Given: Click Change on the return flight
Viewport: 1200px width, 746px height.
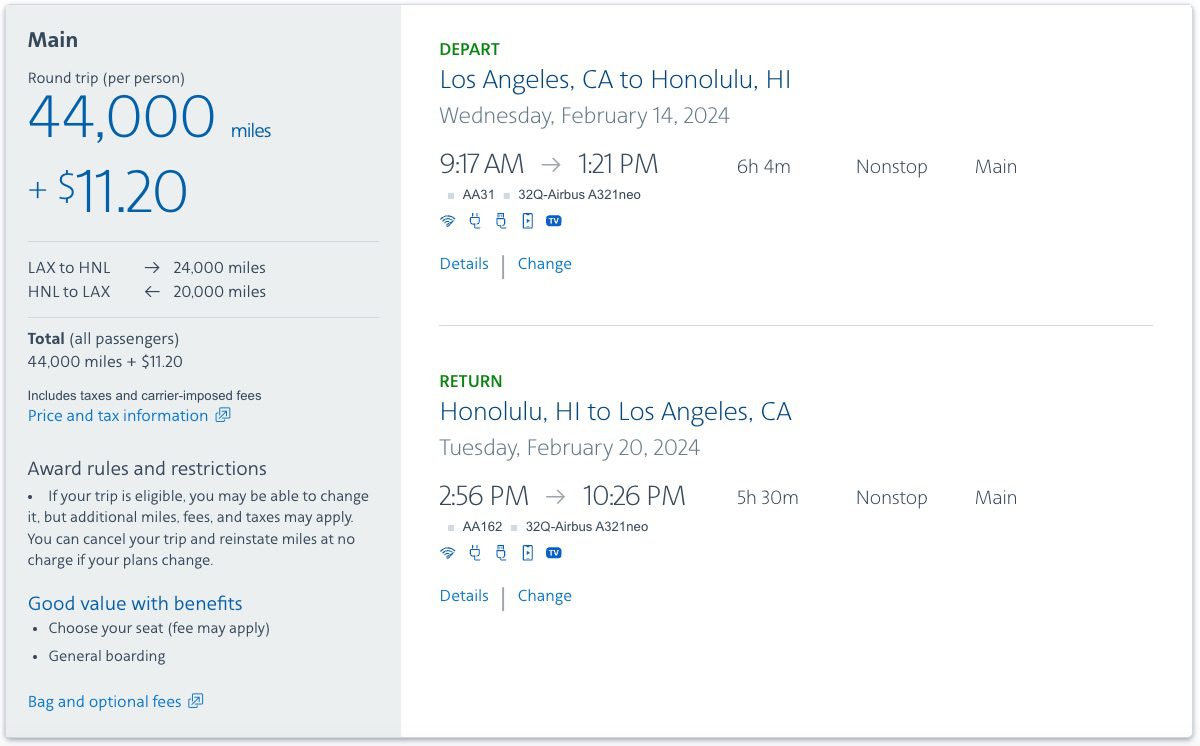Looking at the screenshot, I should (x=544, y=595).
